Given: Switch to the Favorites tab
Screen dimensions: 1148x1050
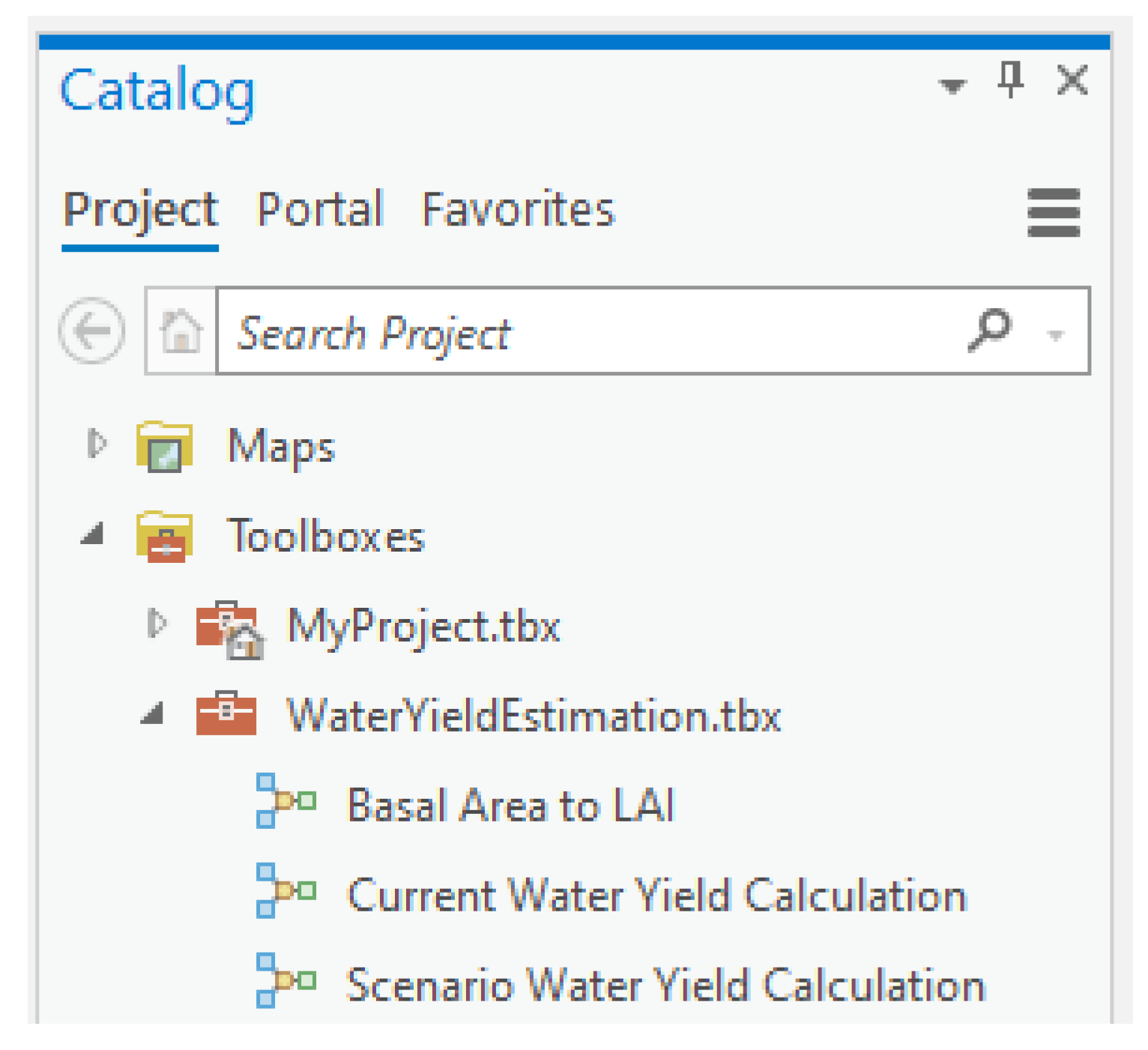Looking at the screenshot, I should point(518,209).
